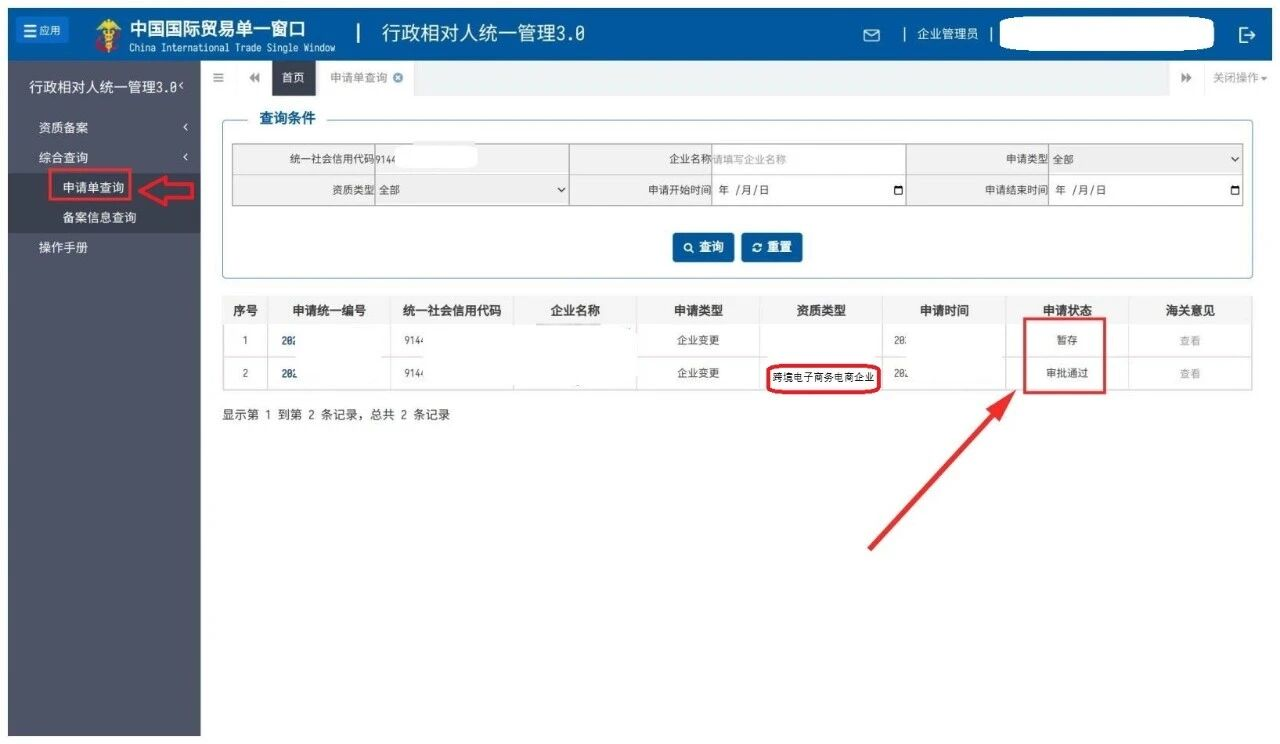Viewport: 1280px width, 744px height.
Task: Open the 关闭操作 dropdown
Action: point(1237,77)
